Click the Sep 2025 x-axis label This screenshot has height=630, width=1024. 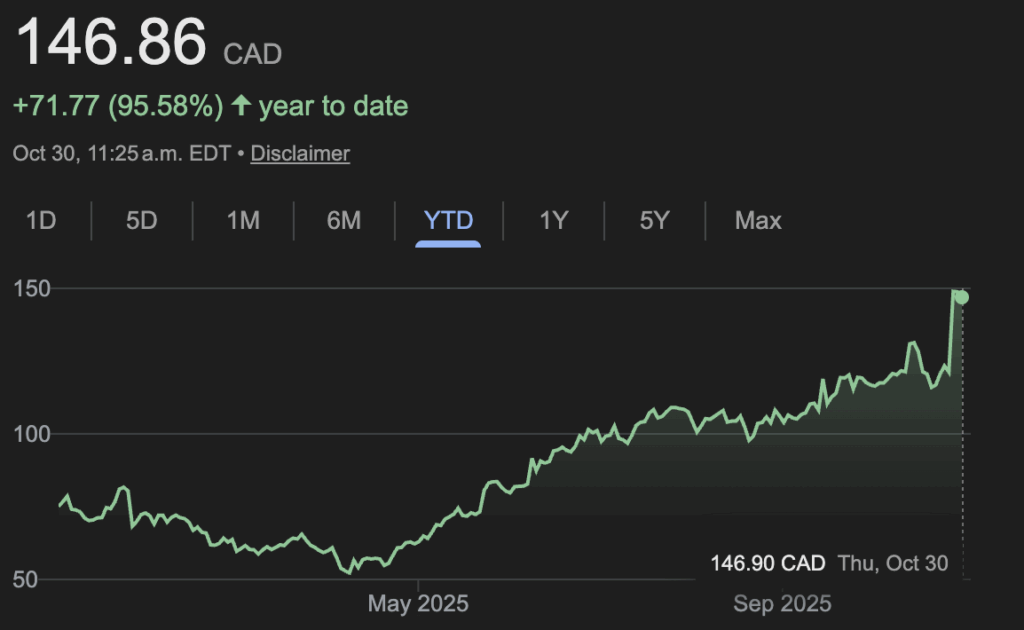pos(782,604)
